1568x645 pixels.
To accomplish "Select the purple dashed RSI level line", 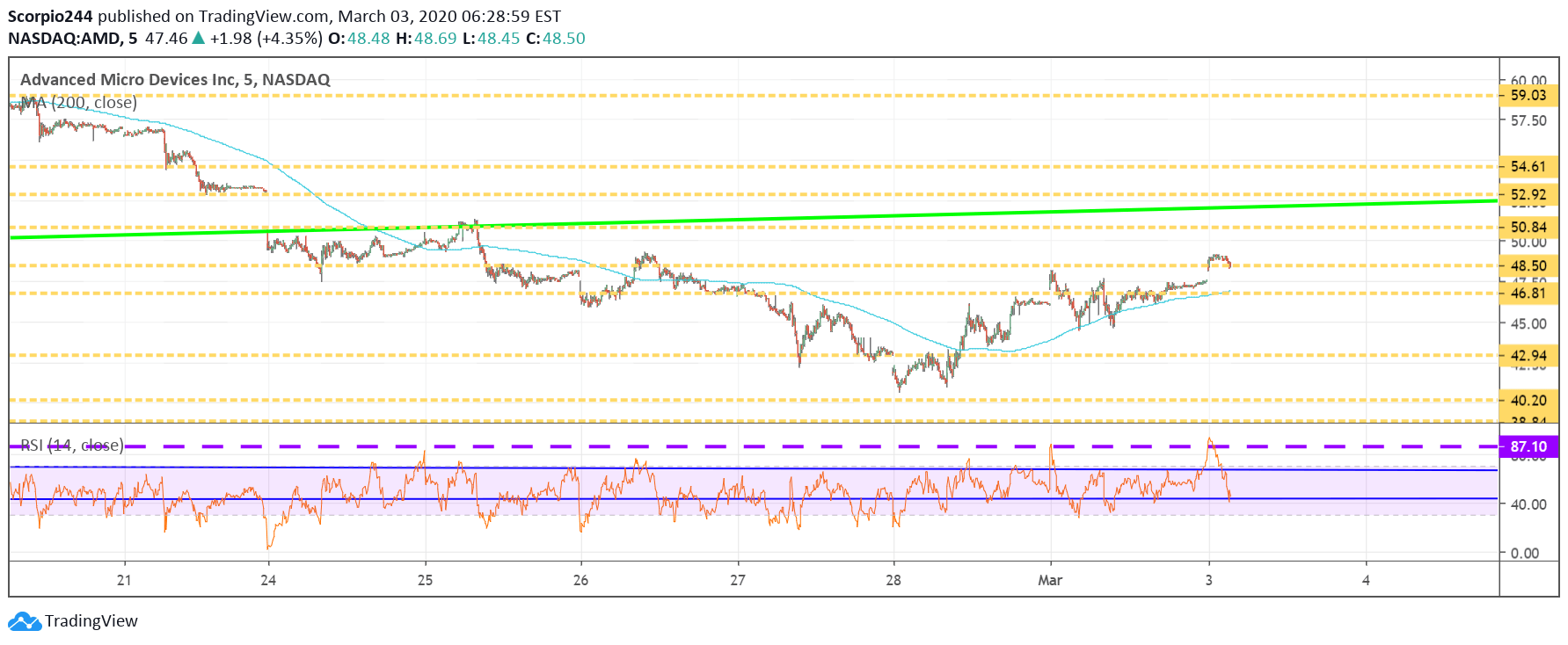I will 754,446.
